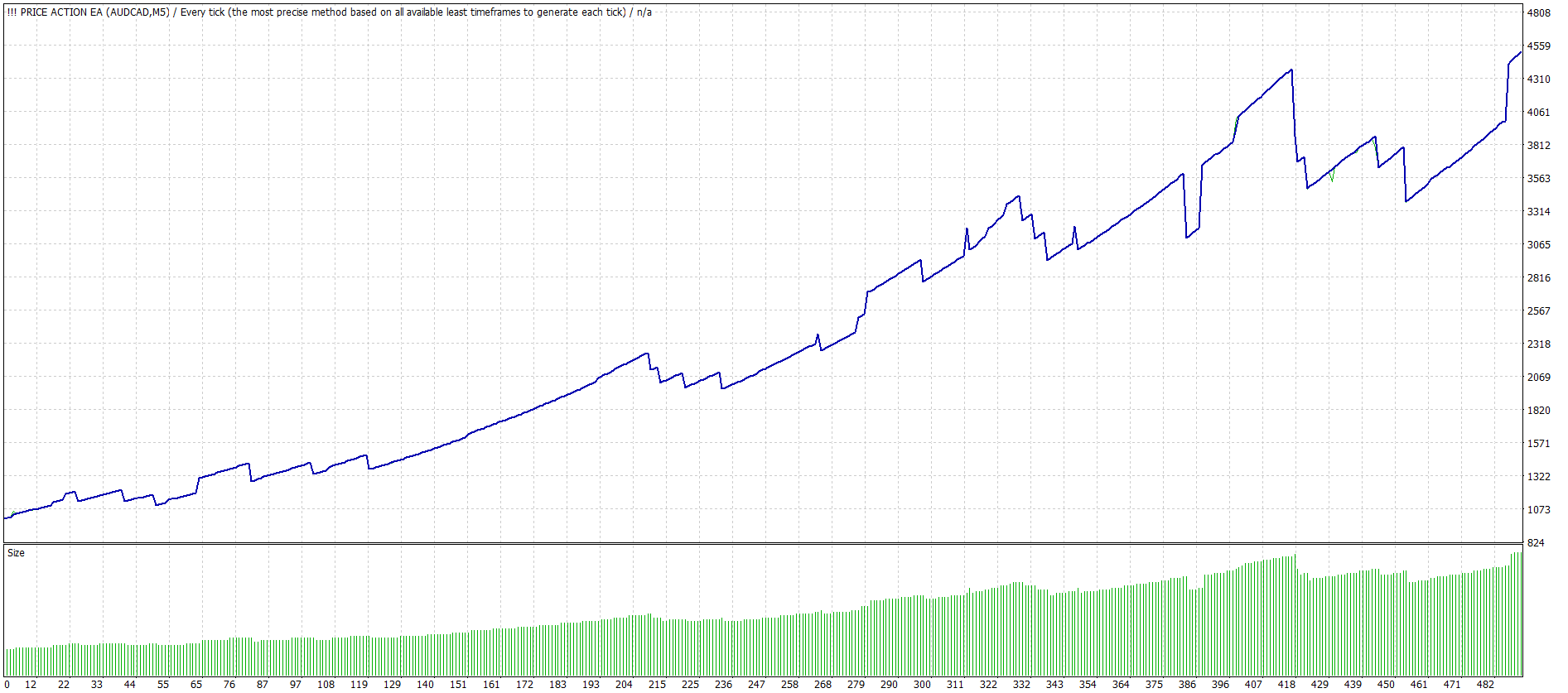Select trade number 108 on the x-axis
1568x693 pixels.
[326, 685]
